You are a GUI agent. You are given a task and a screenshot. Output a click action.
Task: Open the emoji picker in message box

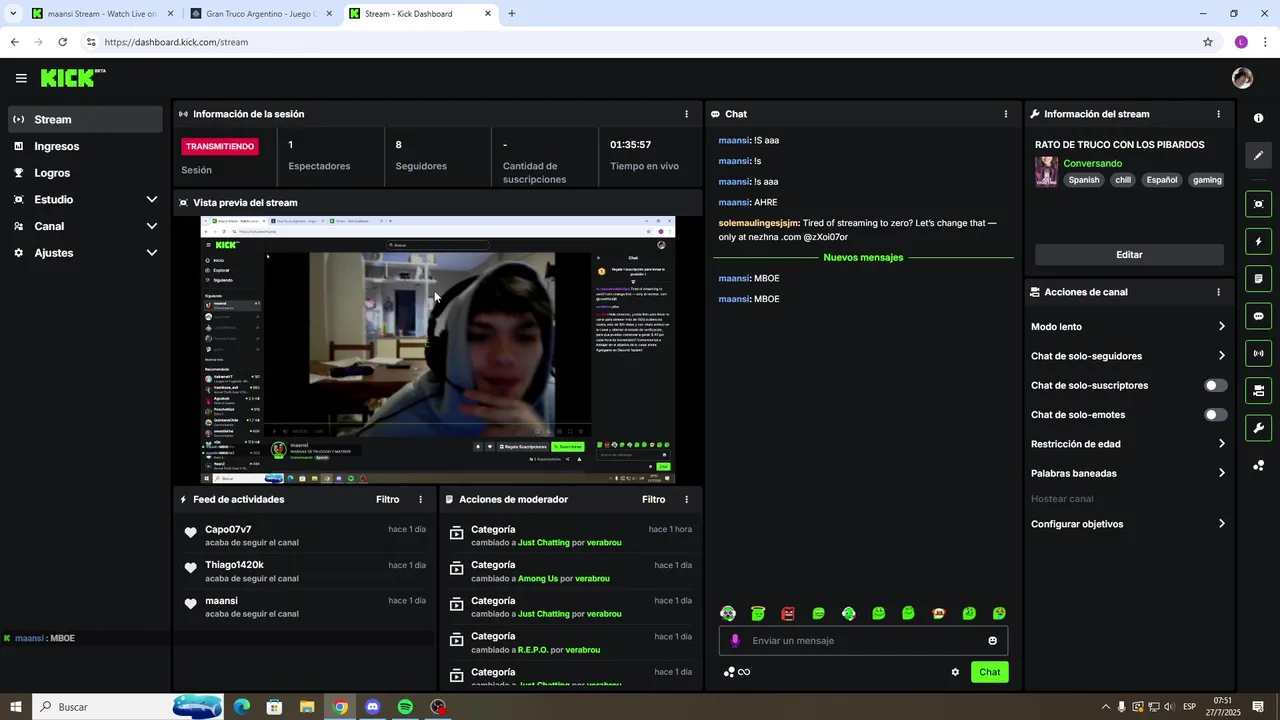[x=992, y=641]
